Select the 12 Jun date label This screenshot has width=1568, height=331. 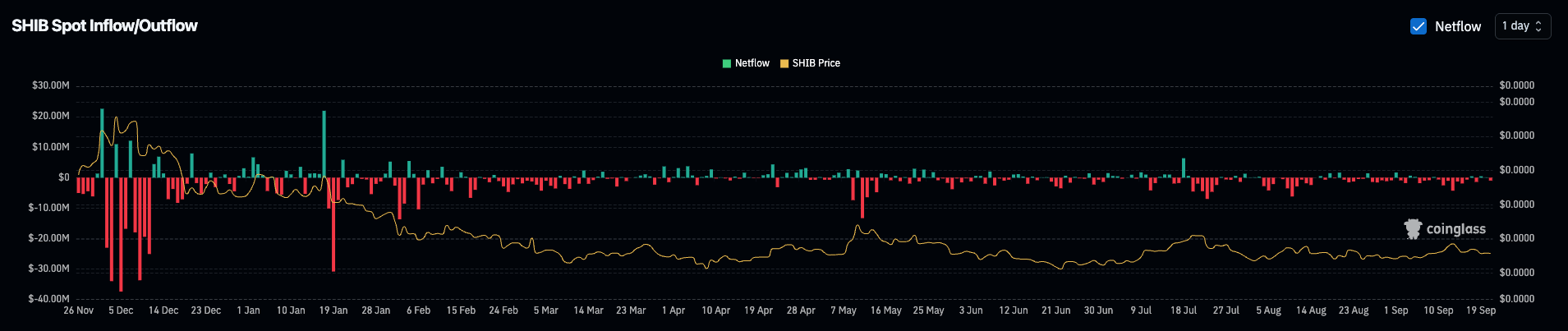1014,310
